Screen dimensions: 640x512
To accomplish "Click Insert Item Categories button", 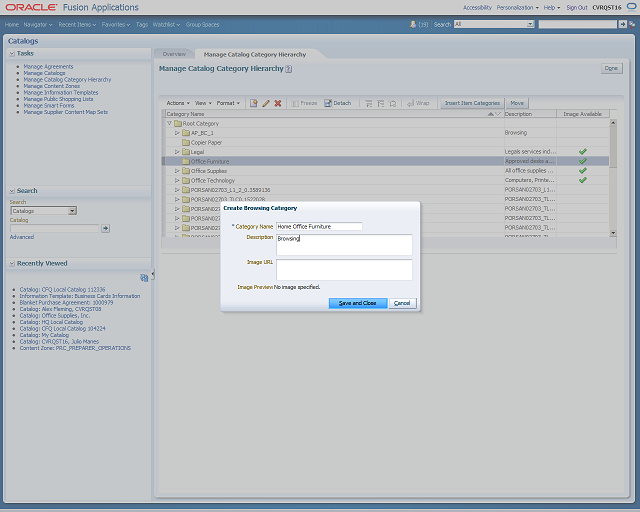I will 472,103.
